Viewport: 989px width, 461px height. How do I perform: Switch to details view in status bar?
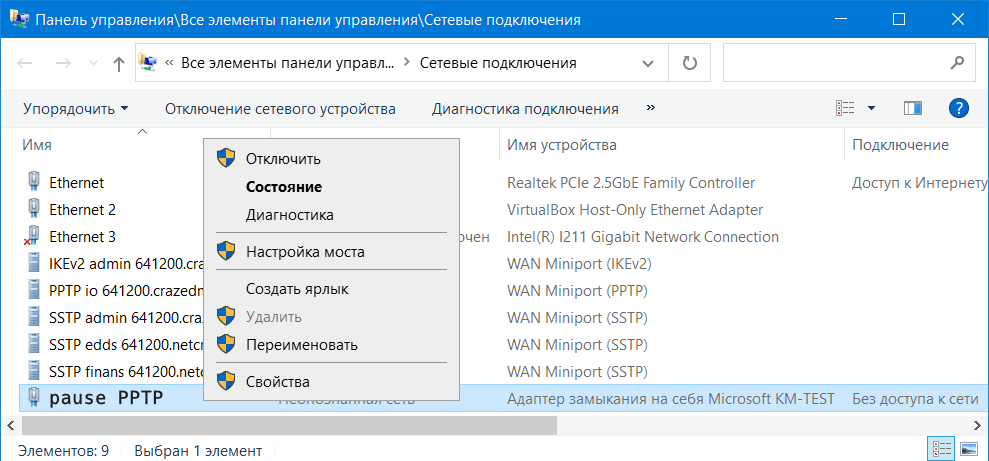pyautogui.click(x=941, y=447)
